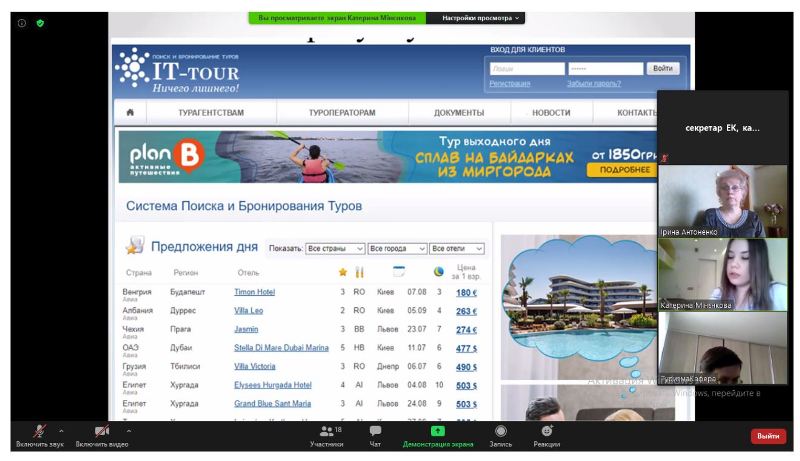
Task: Click the meal type fork icon
Action: click(x=359, y=272)
